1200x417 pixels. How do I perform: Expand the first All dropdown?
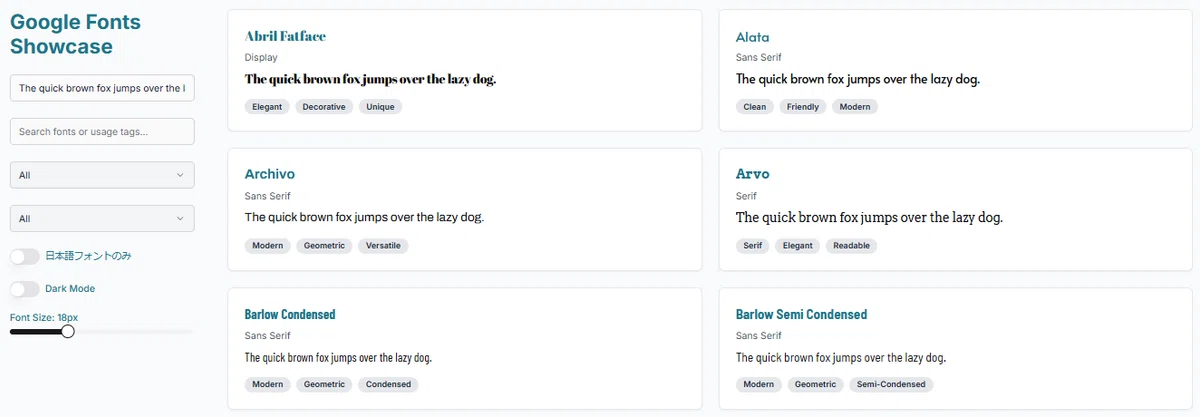102,175
